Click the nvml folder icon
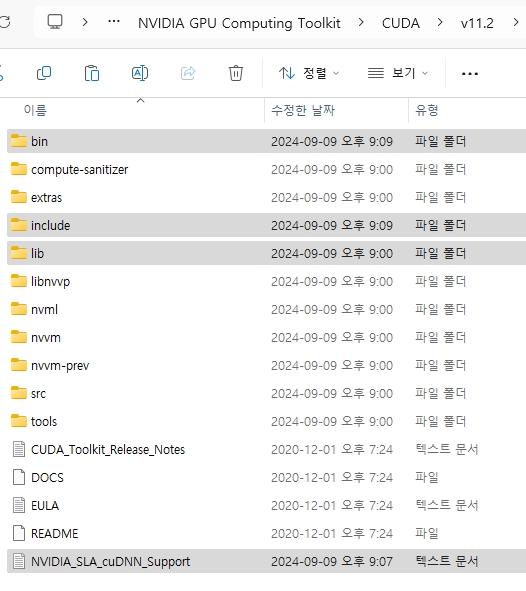The height and width of the screenshot is (591, 526). coord(19,309)
